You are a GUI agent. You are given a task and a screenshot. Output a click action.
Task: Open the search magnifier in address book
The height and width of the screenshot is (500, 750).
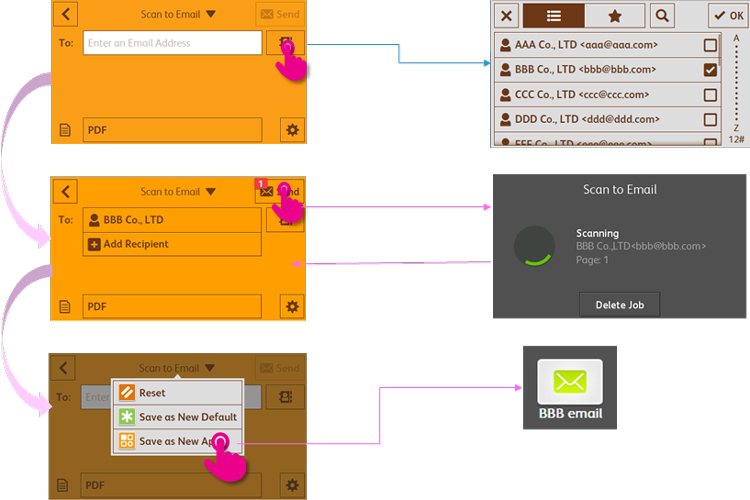[x=662, y=16]
